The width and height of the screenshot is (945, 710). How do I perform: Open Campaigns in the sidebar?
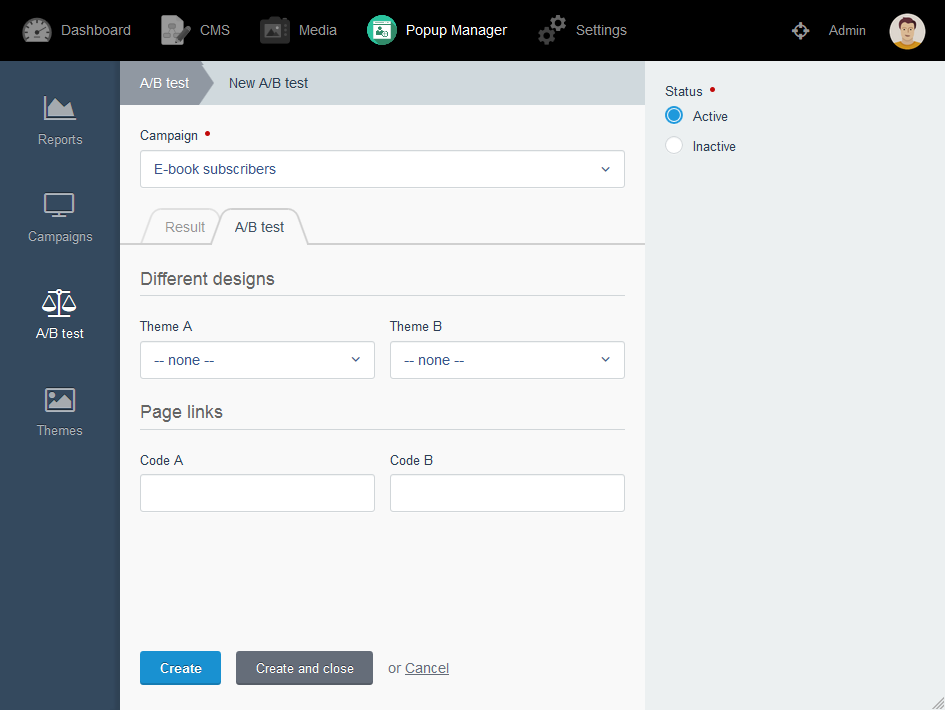(60, 218)
